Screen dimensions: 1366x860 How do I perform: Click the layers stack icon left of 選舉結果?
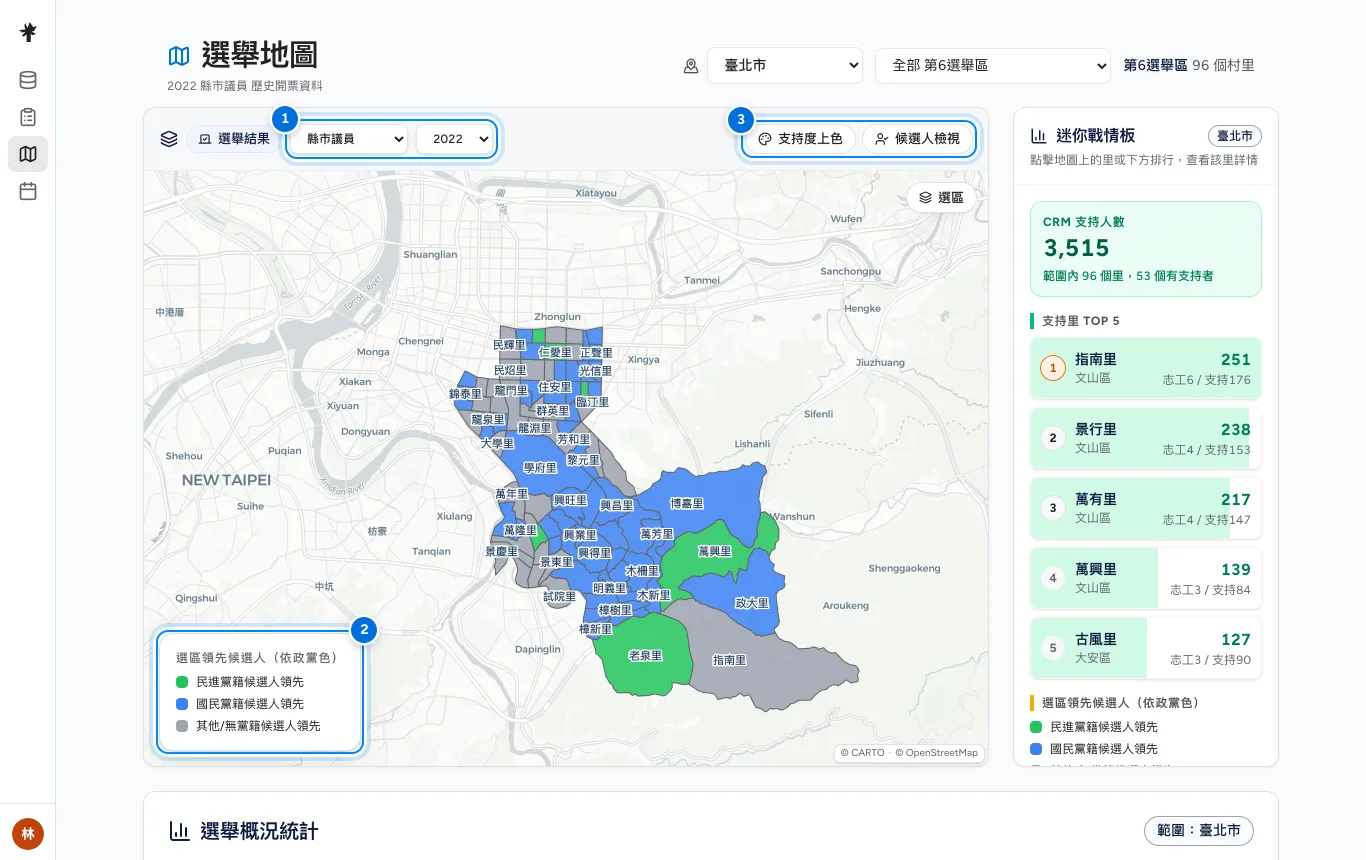[x=169, y=139]
